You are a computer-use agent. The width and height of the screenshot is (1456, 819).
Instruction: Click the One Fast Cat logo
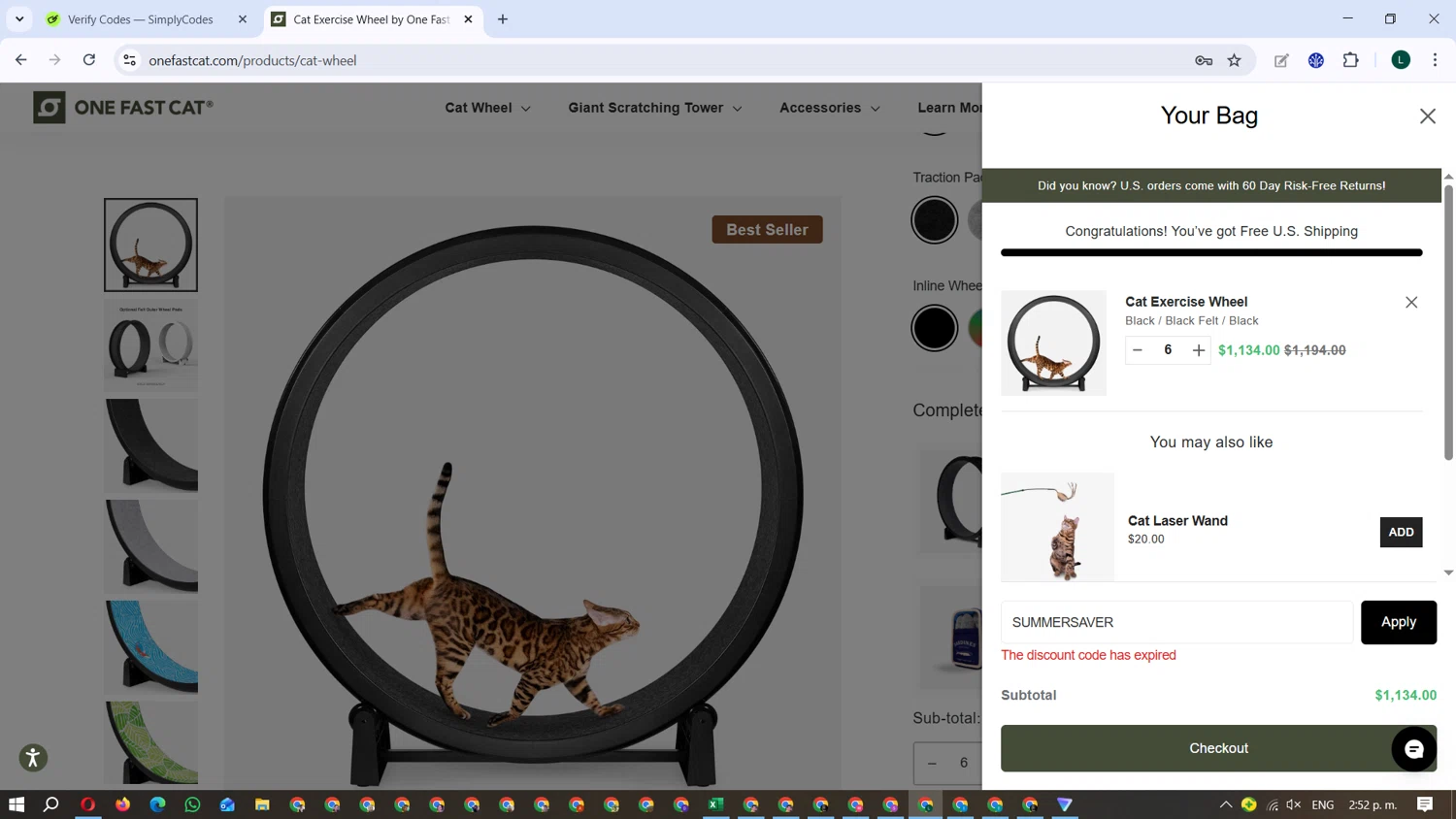[x=123, y=108]
